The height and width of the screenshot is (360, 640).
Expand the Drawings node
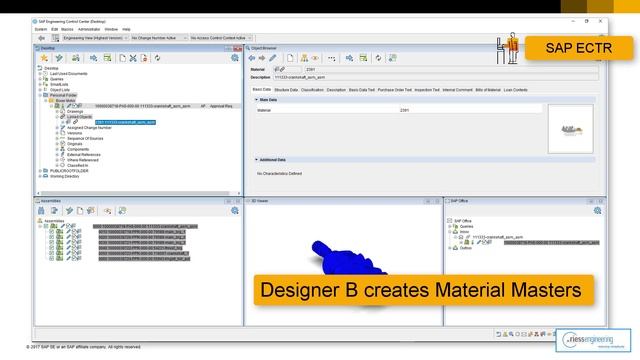(x=57, y=111)
